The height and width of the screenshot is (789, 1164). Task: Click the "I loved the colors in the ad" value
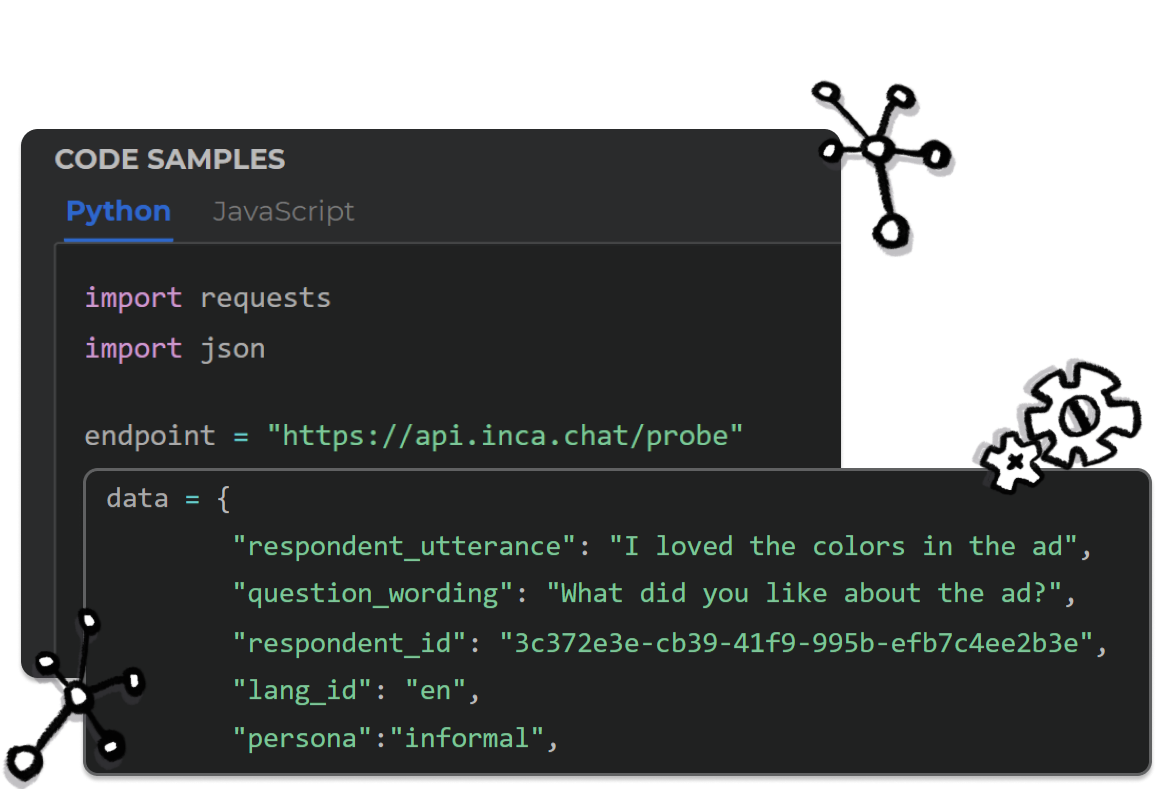(x=850, y=546)
